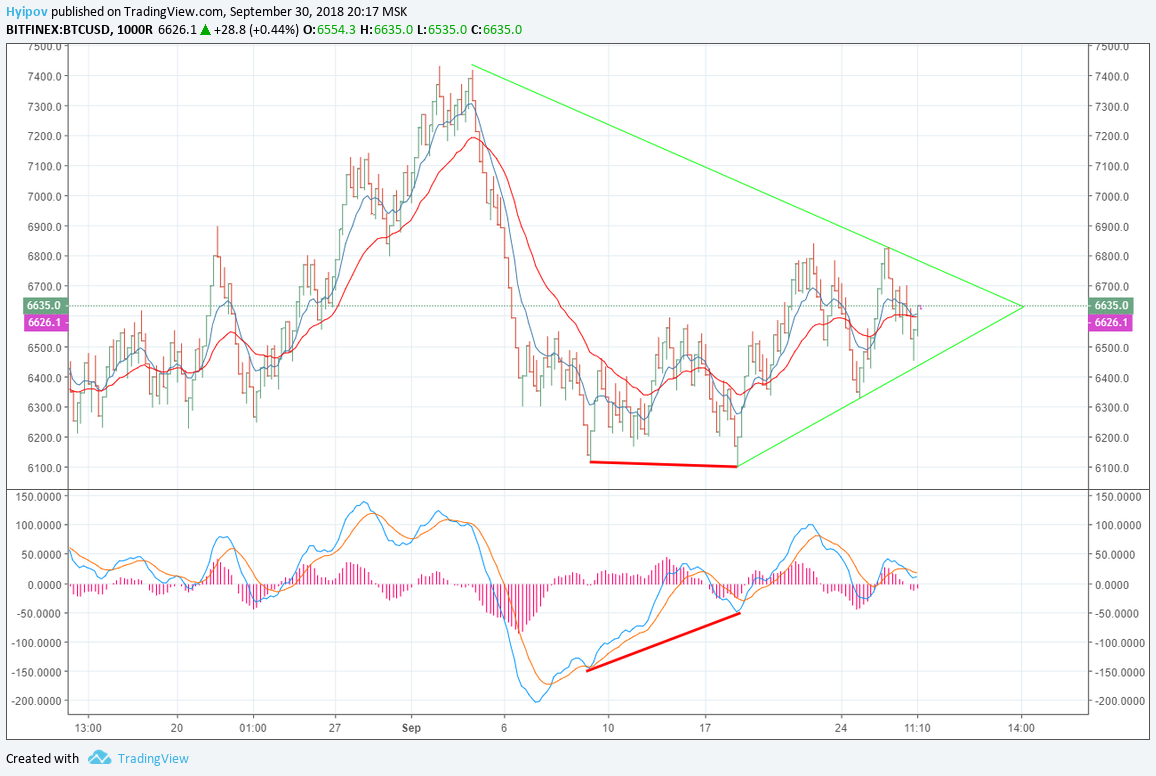Click the 27 date label on time axis
This screenshot has height=776, width=1156.
(335, 728)
